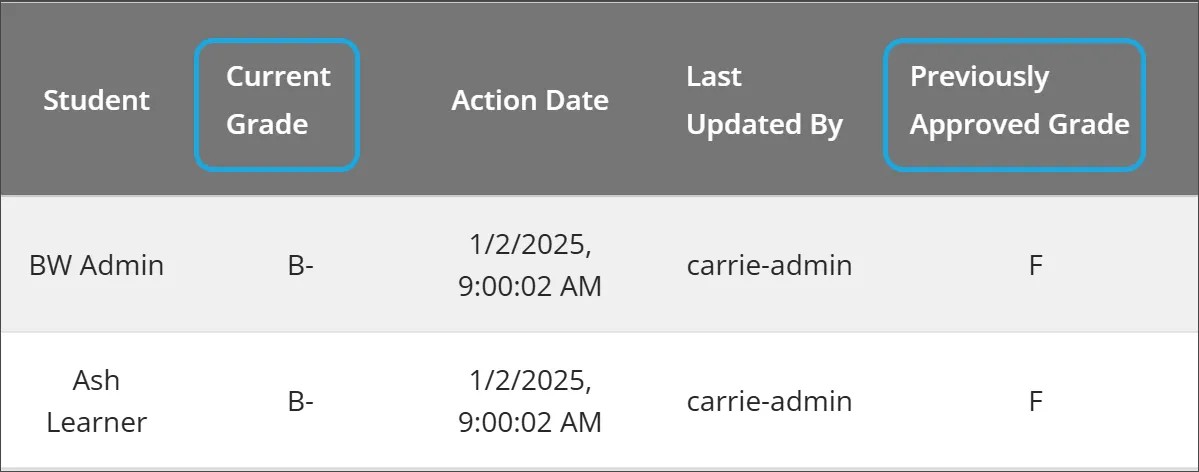Select the 9:00:02 AM time in Ash Learner's row

(x=530, y=422)
